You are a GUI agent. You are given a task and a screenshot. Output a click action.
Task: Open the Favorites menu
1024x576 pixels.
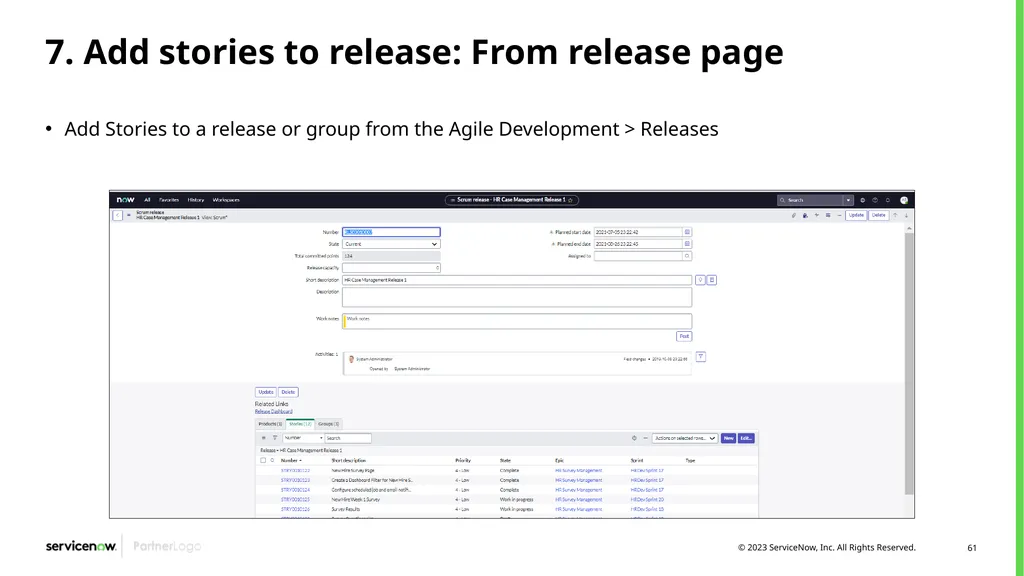[169, 200]
